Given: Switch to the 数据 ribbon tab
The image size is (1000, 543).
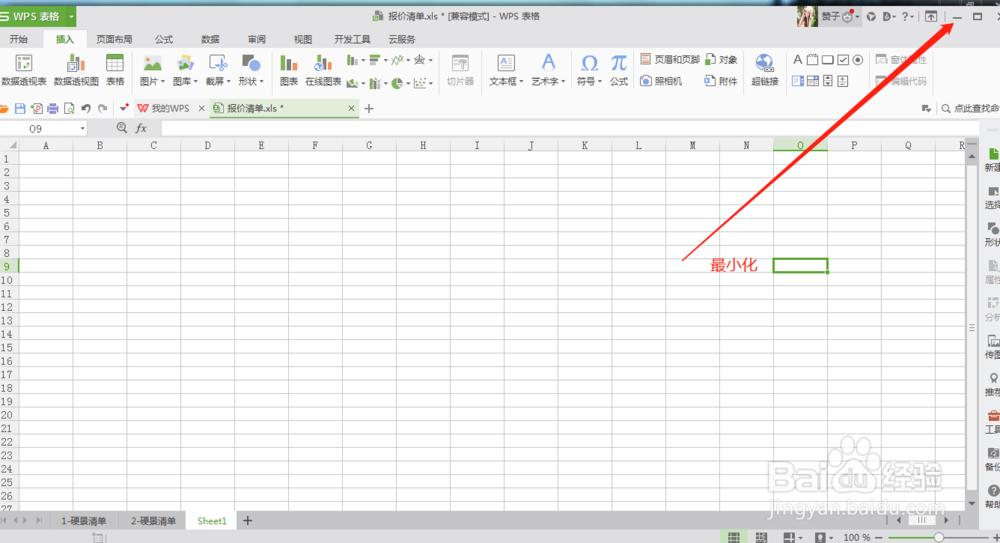Looking at the screenshot, I should [x=210, y=40].
